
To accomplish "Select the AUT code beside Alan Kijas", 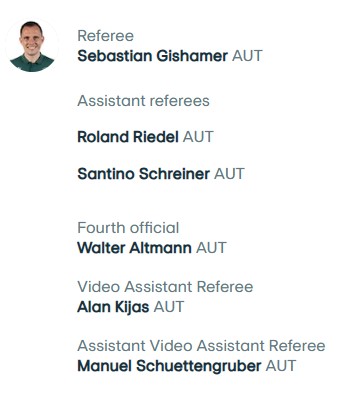I will 169,307.
